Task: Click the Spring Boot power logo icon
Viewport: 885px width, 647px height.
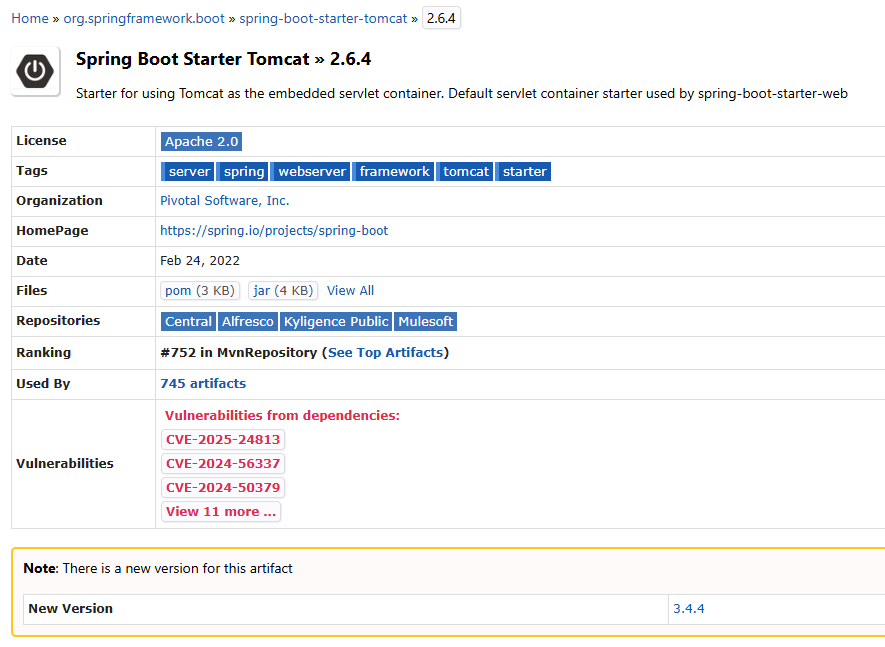Action: 36,72
